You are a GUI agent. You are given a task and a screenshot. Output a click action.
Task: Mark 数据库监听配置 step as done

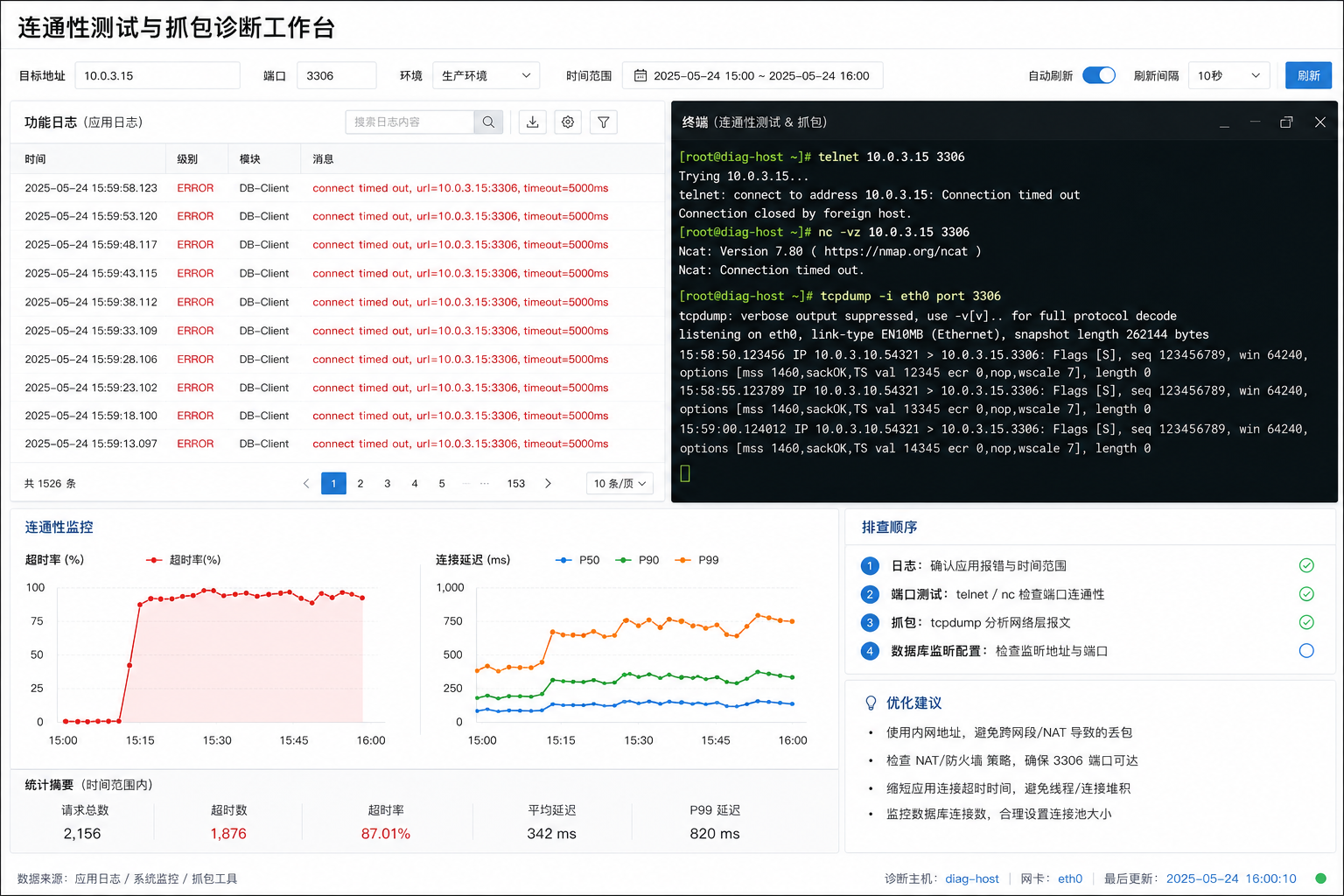[1306, 650]
